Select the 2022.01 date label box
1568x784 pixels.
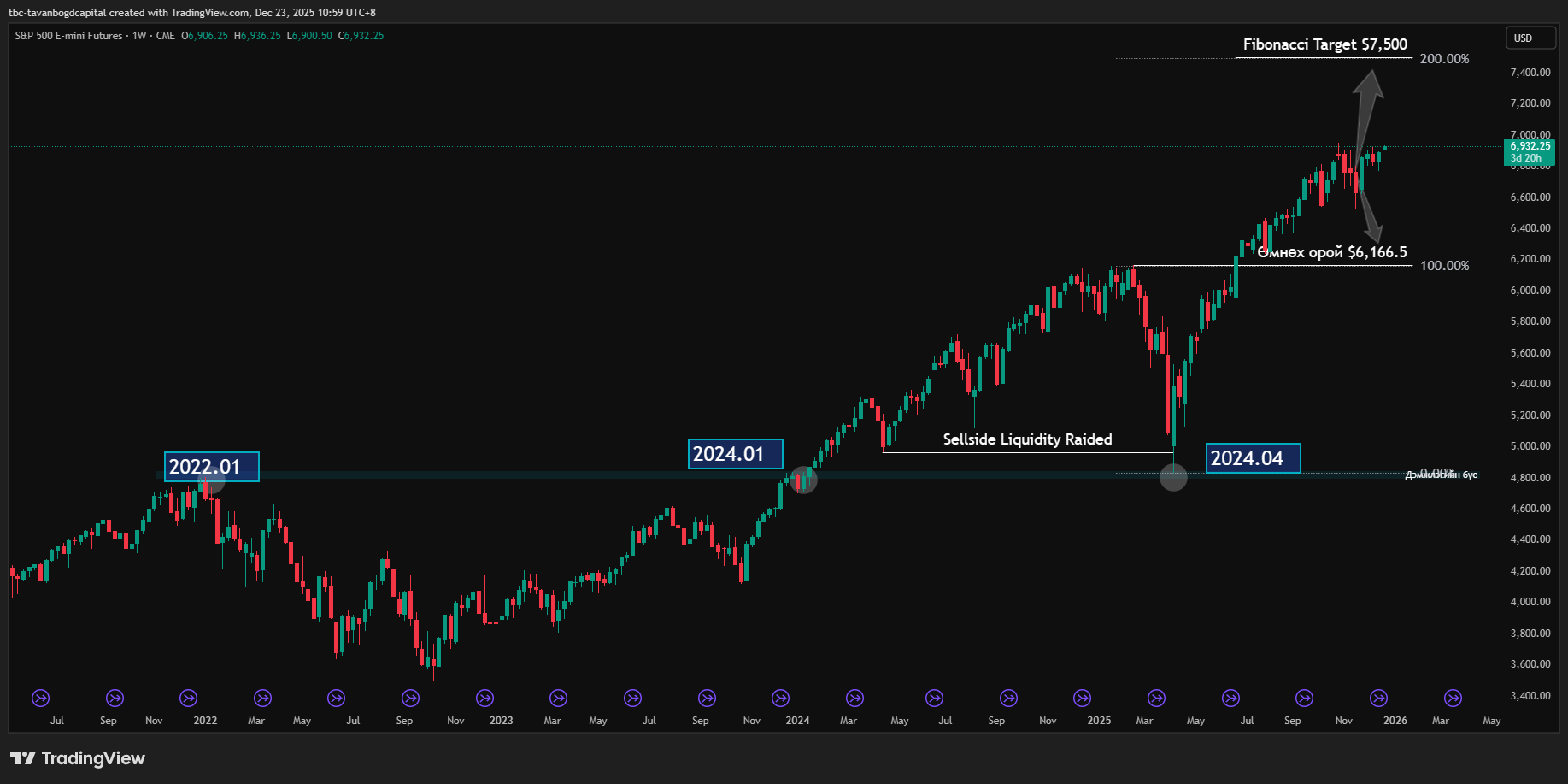point(211,467)
